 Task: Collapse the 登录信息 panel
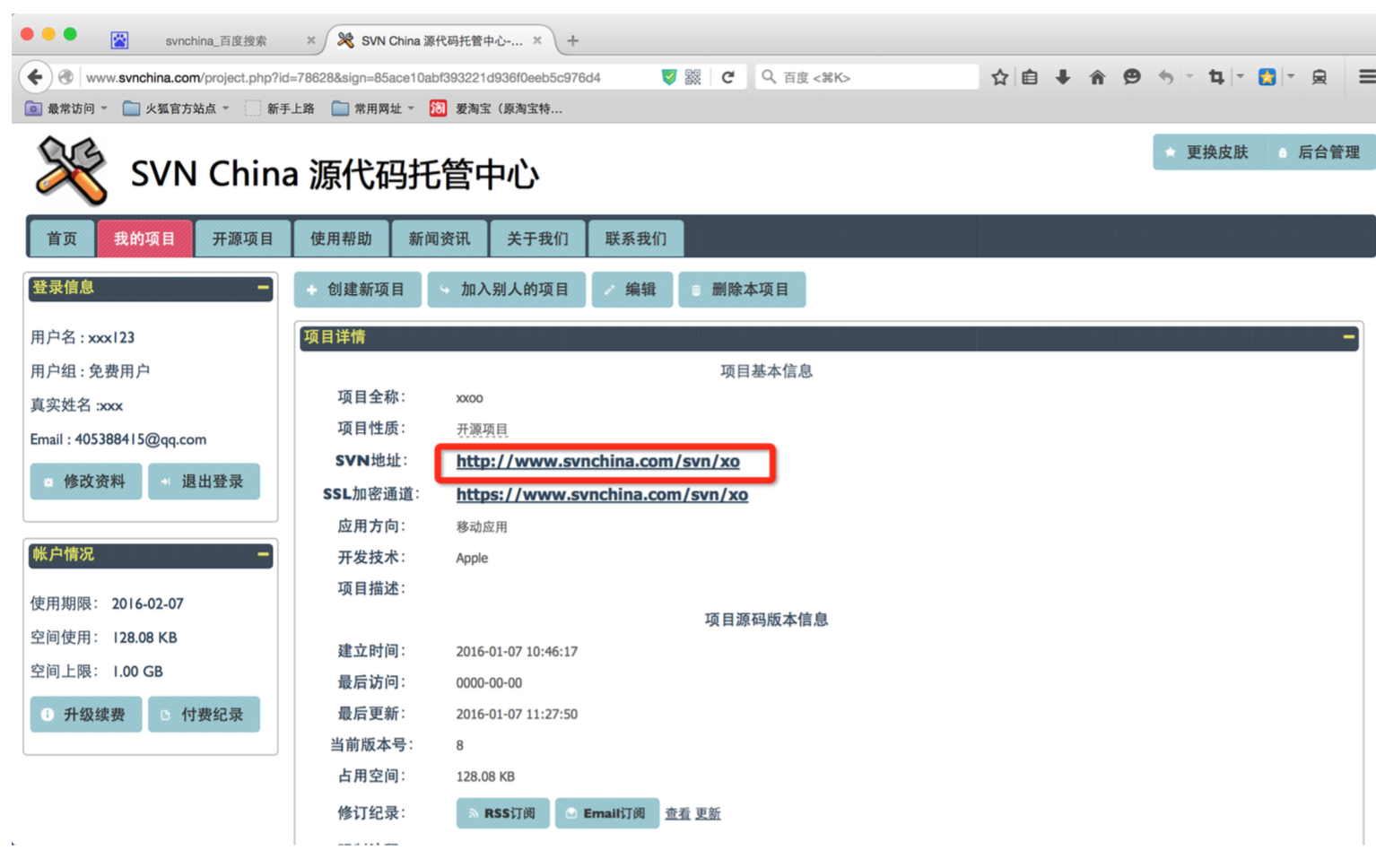click(263, 288)
